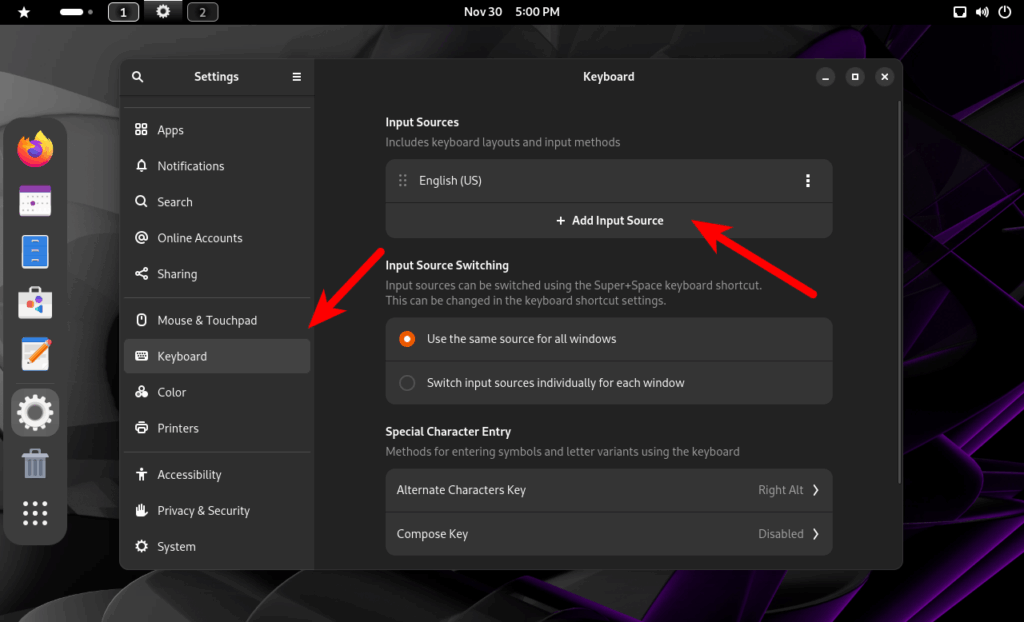Open Text Editor from the dock

click(35, 353)
